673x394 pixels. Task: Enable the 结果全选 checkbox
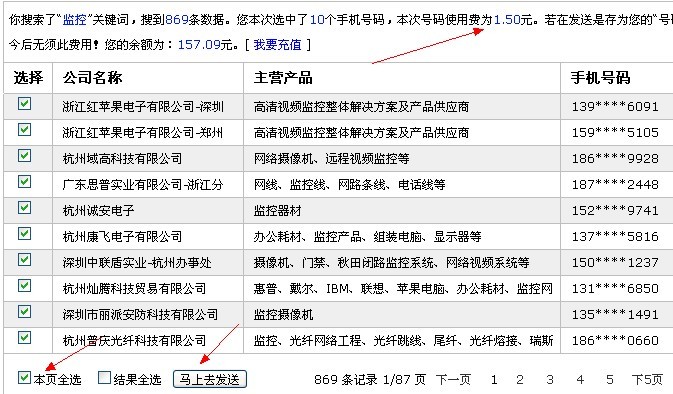(104, 378)
